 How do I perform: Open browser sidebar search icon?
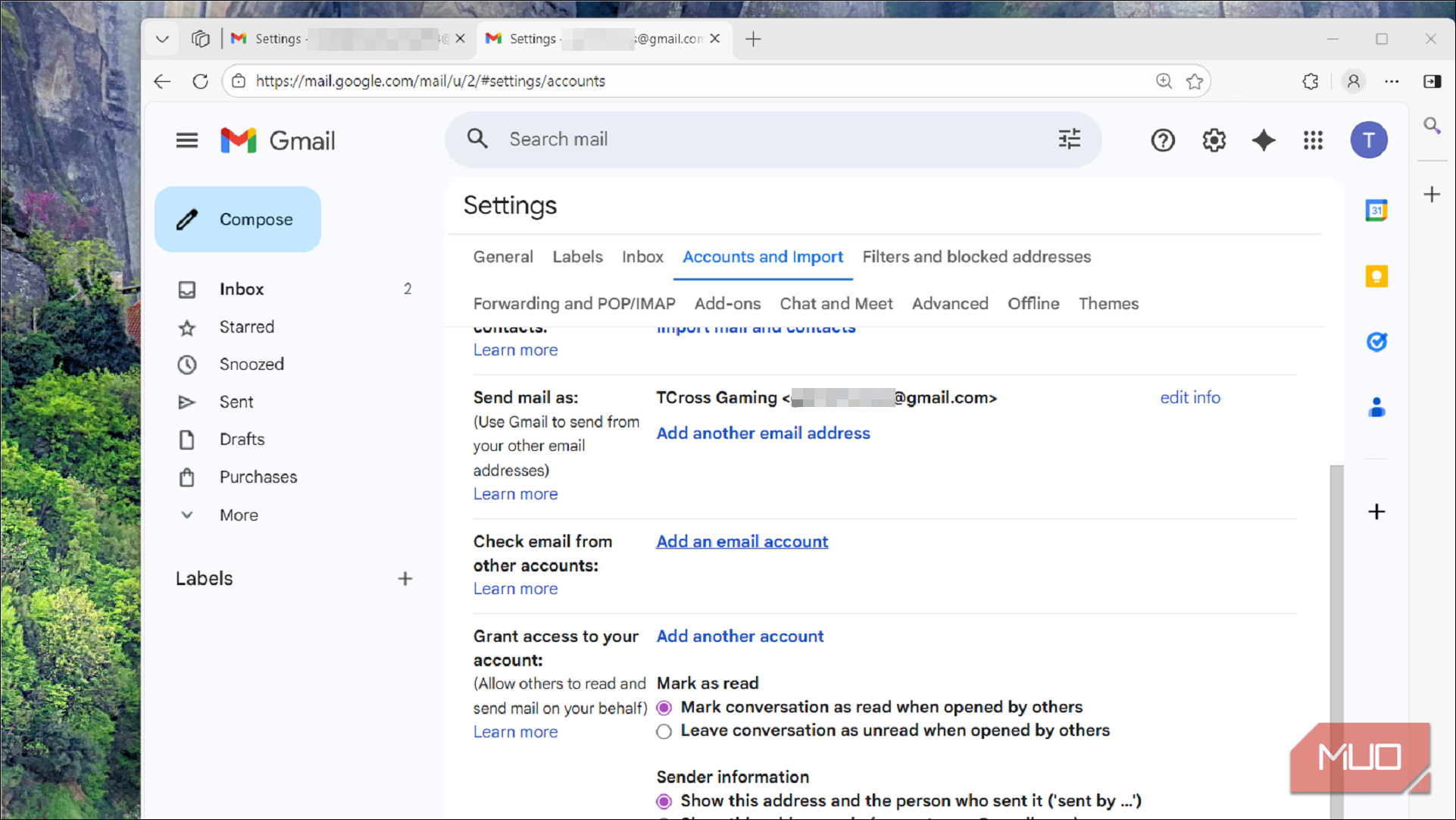1432,125
